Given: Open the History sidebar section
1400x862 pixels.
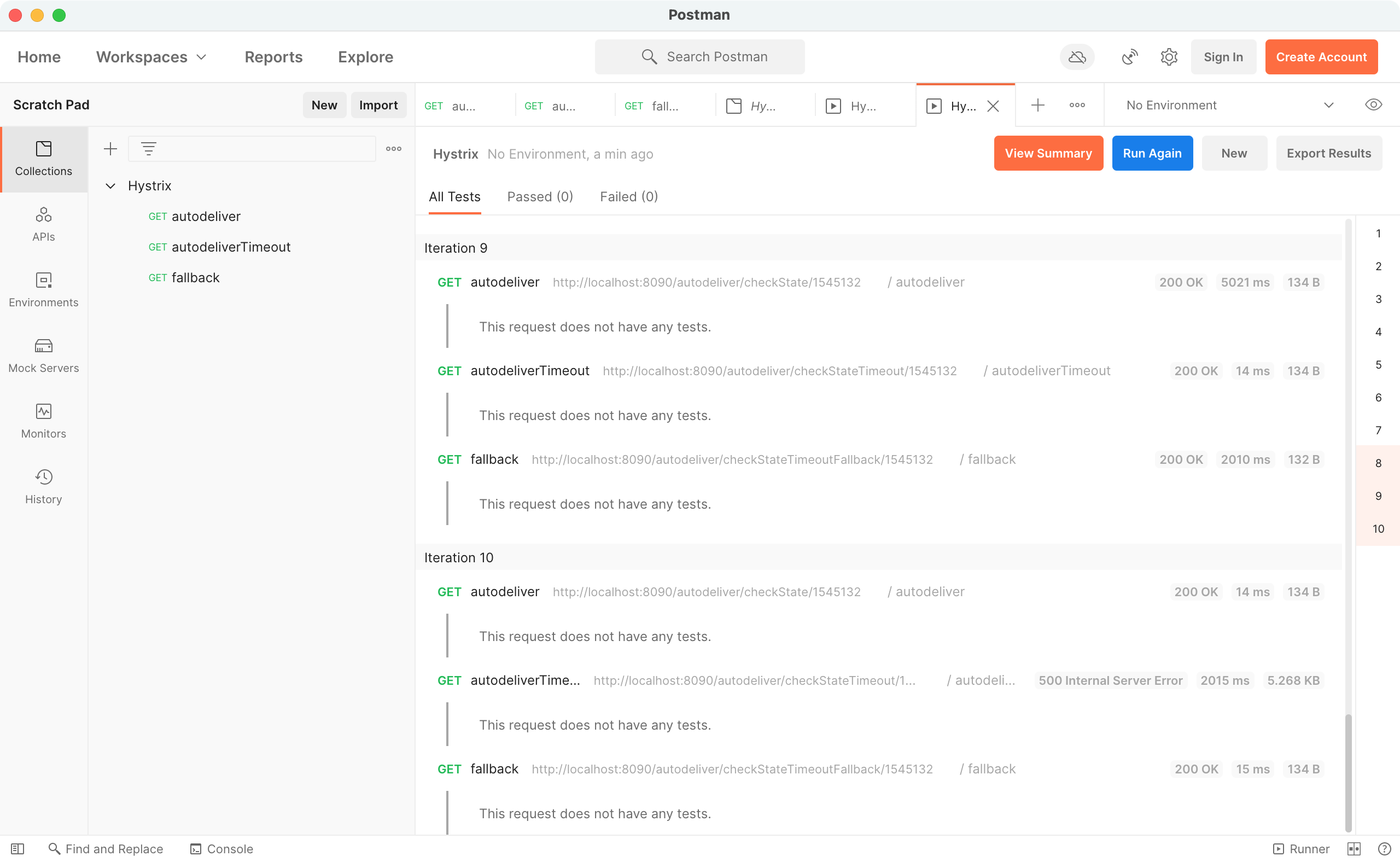Looking at the screenshot, I should [43, 486].
